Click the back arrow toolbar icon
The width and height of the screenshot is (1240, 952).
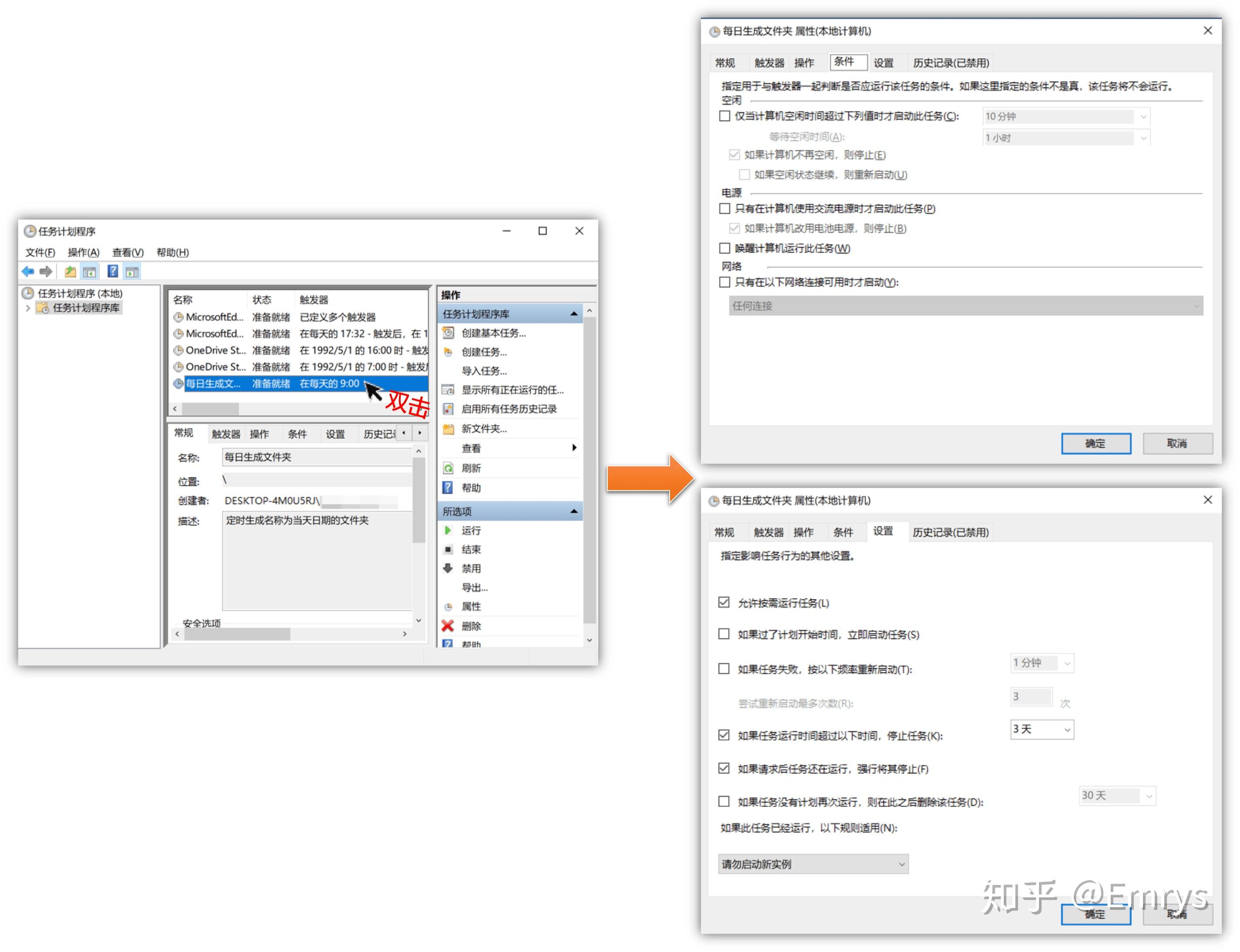pyautogui.click(x=27, y=272)
